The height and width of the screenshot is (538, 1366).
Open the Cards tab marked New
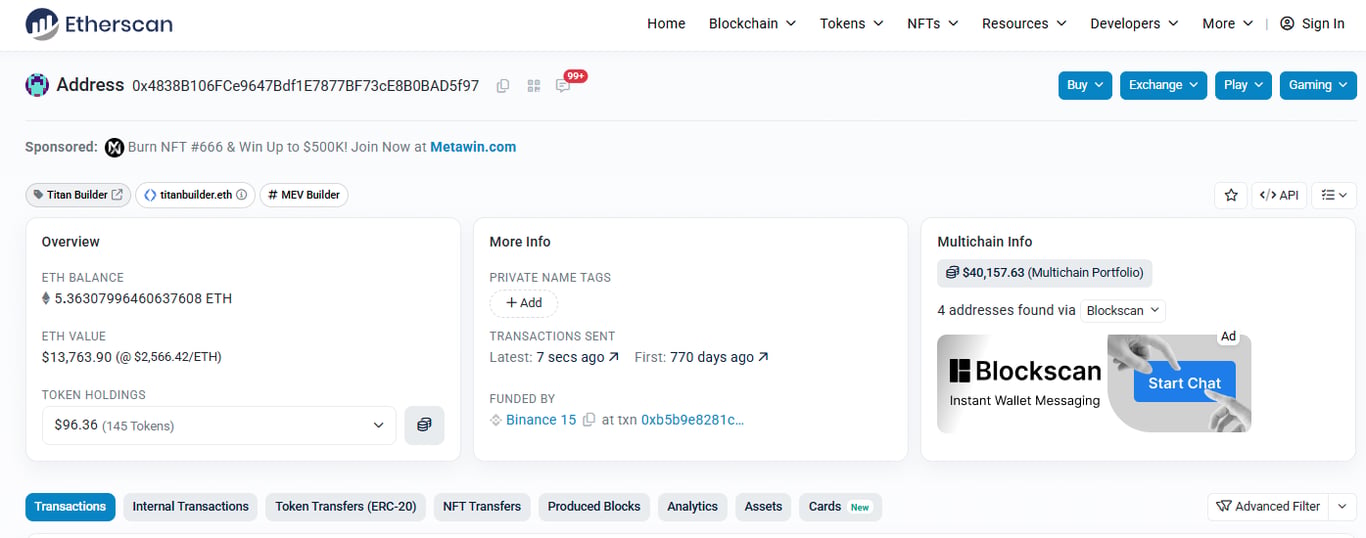[840, 506]
